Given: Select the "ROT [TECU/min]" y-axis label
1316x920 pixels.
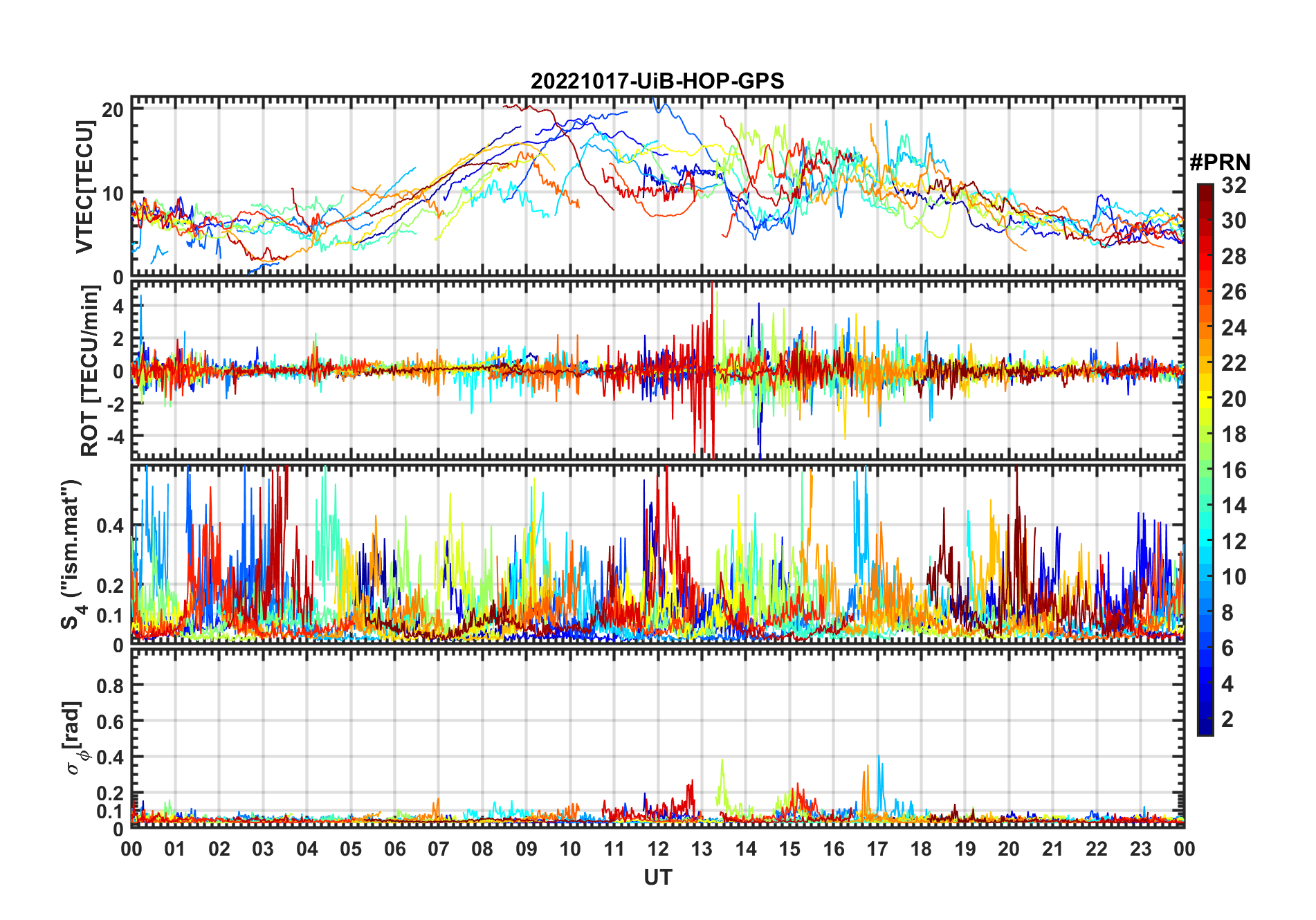Looking at the screenshot, I should 90,371.
